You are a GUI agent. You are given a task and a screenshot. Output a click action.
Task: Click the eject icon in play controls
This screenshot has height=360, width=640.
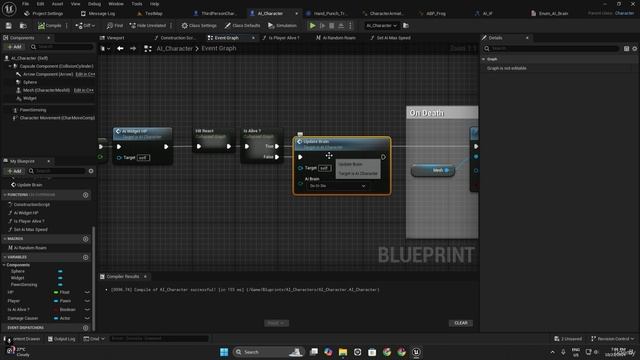click(x=341, y=25)
